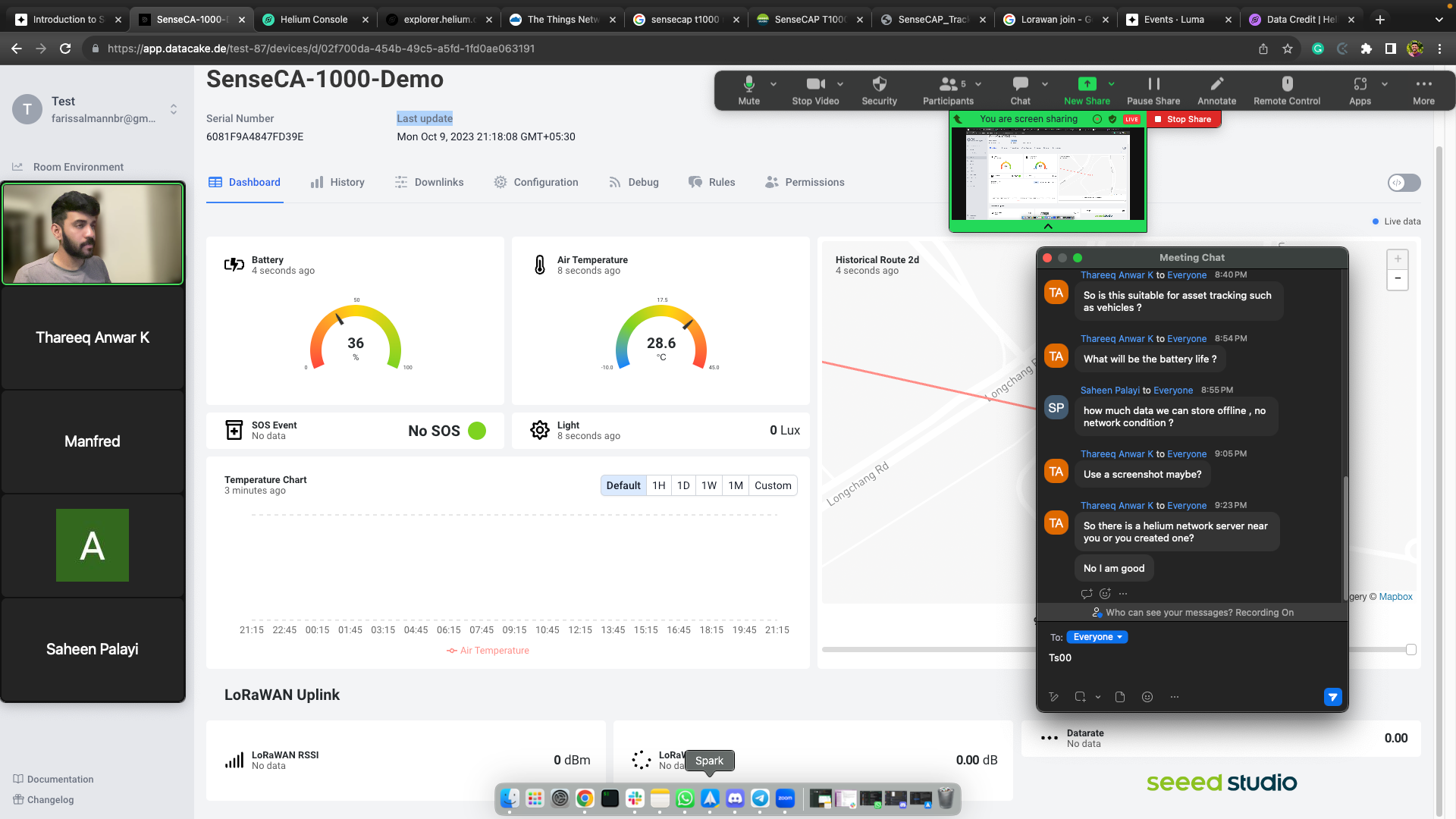Image resolution: width=1456 pixels, height=819 pixels.
Task: Expand the Test workspace switcher
Action: [x=174, y=109]
